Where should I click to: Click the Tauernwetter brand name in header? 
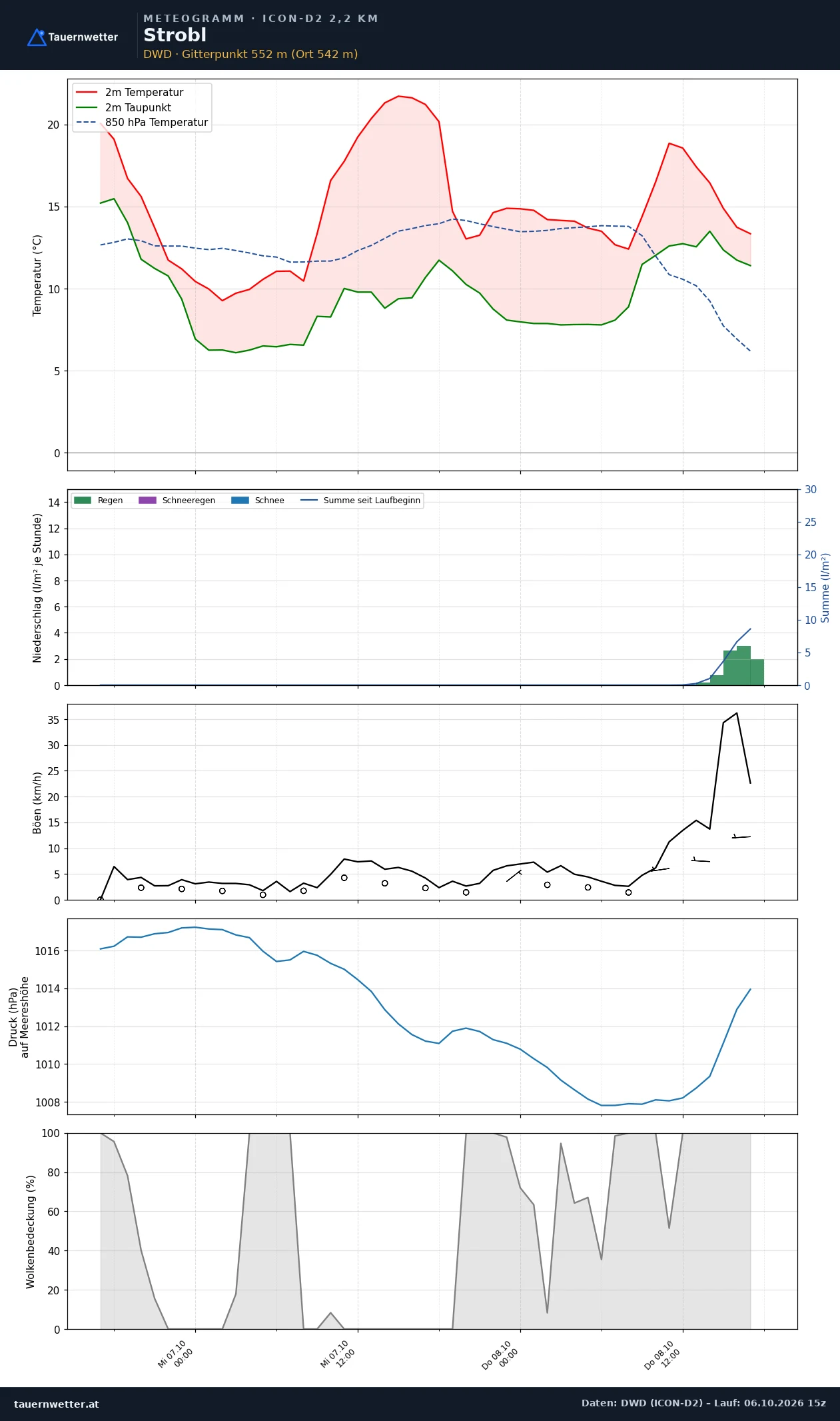[83, 37]
